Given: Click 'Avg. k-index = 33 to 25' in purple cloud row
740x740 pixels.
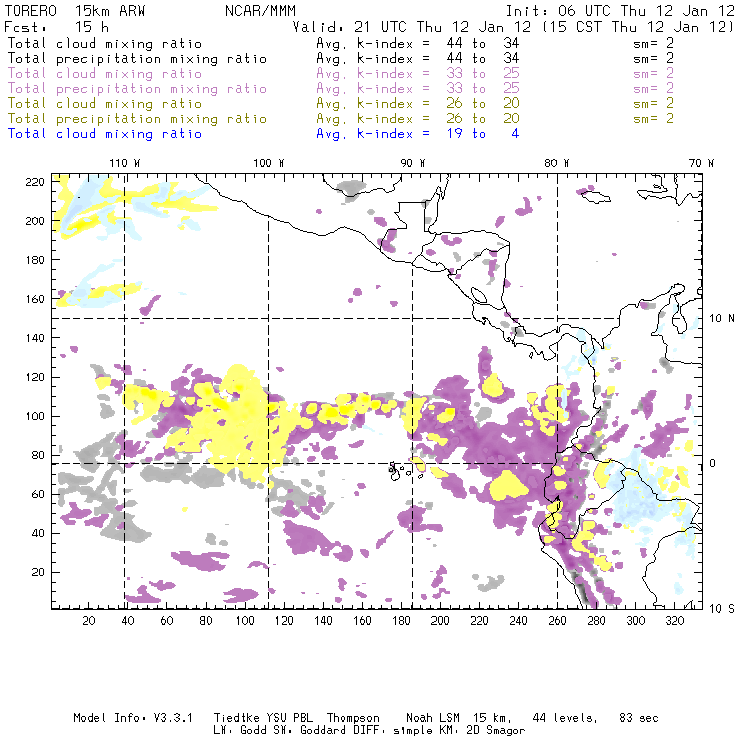Looking at the screenshot, I should (418, 74).
